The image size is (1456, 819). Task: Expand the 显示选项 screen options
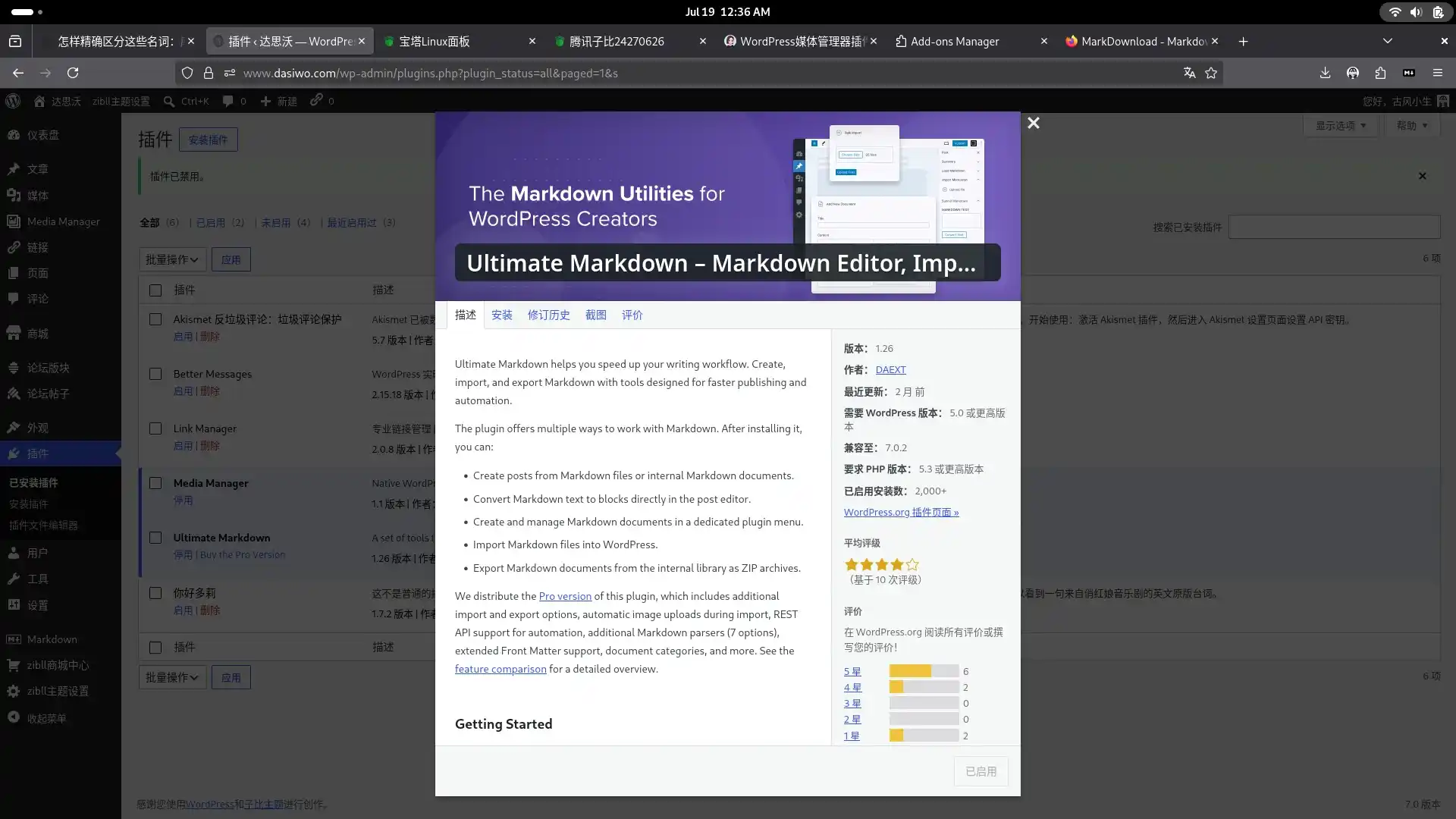1341,125
